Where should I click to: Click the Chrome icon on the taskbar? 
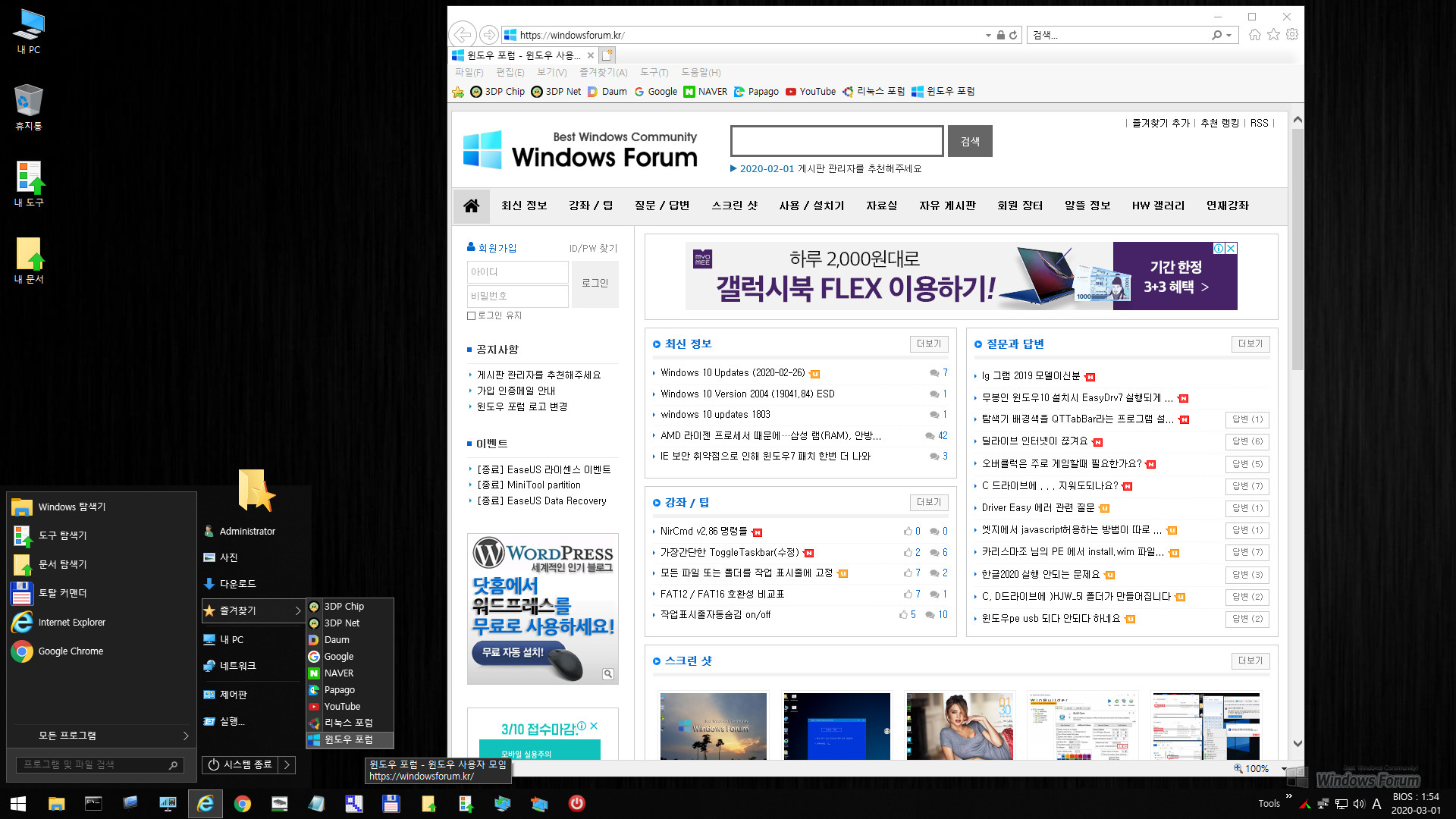243,804
